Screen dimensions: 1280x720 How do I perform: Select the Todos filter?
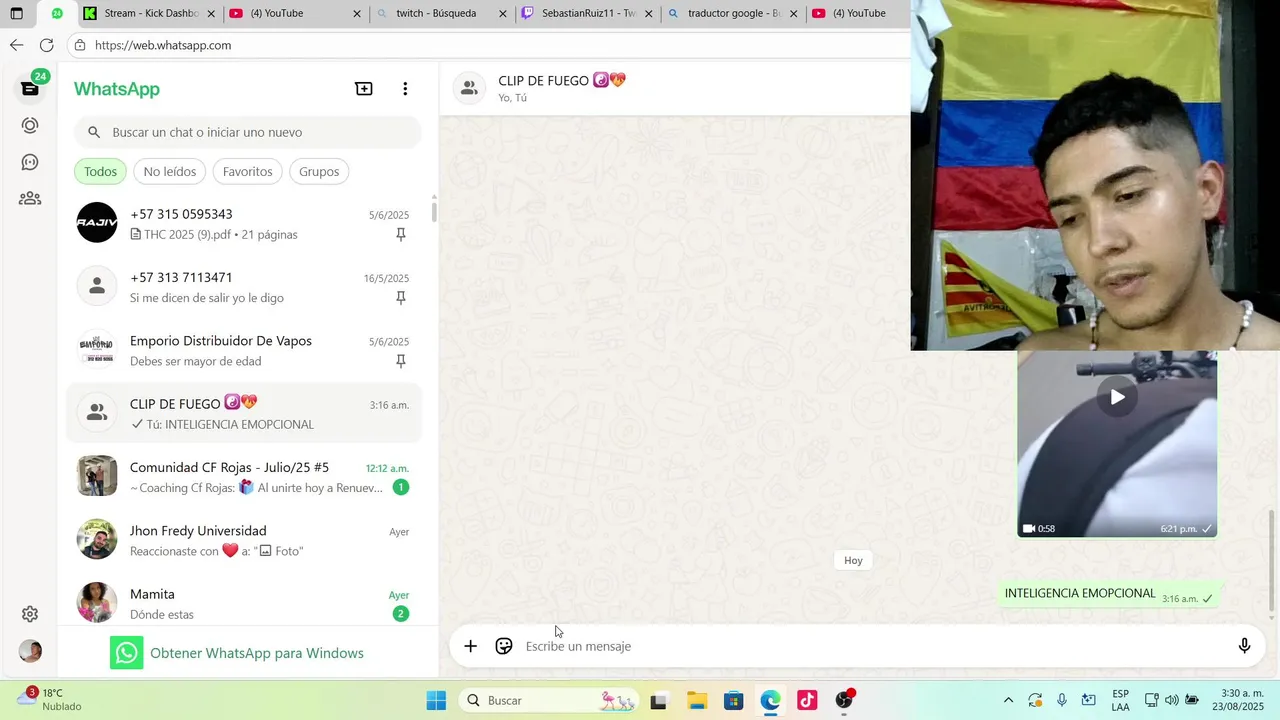(100, 171)
